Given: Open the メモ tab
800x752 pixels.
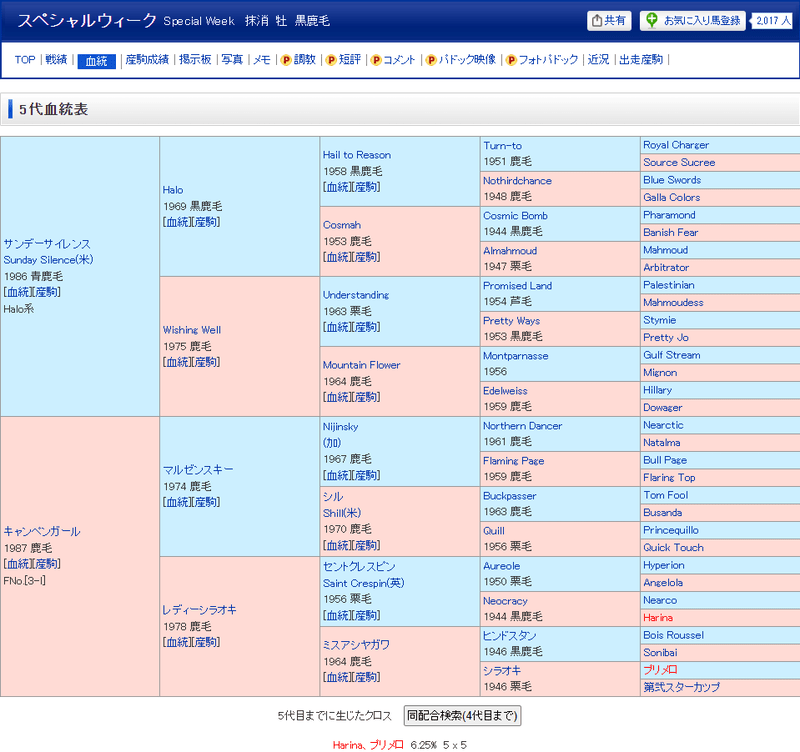Looking at the screenshot, I should 262,60.
